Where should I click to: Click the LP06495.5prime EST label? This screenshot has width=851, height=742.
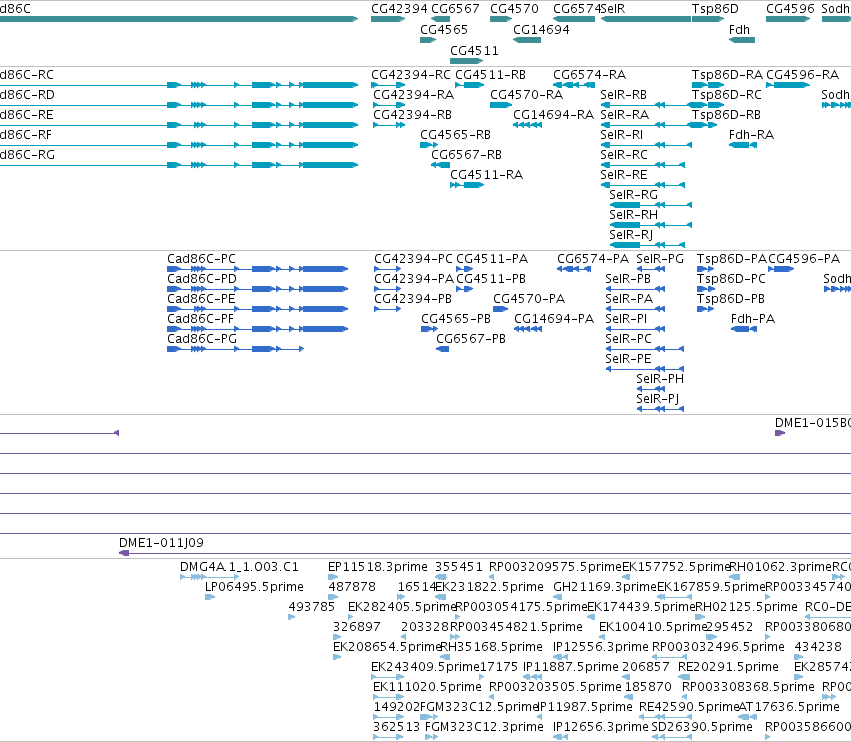click(254, 587)
